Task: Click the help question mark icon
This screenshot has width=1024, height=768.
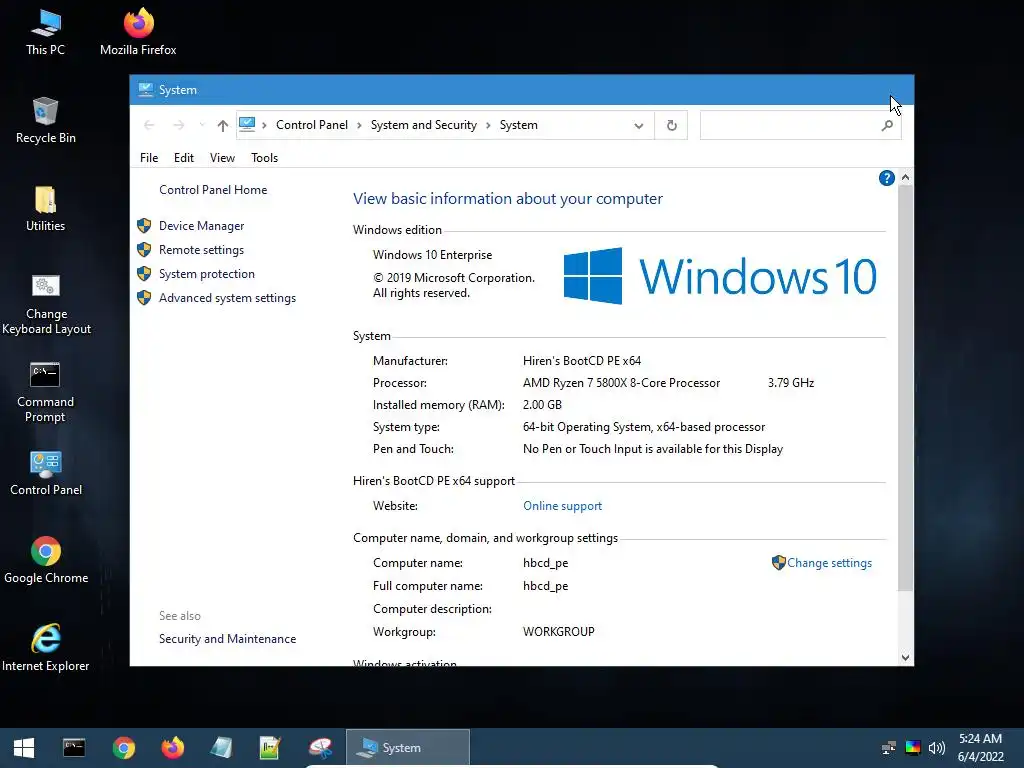Action: [x=886, y=178]
